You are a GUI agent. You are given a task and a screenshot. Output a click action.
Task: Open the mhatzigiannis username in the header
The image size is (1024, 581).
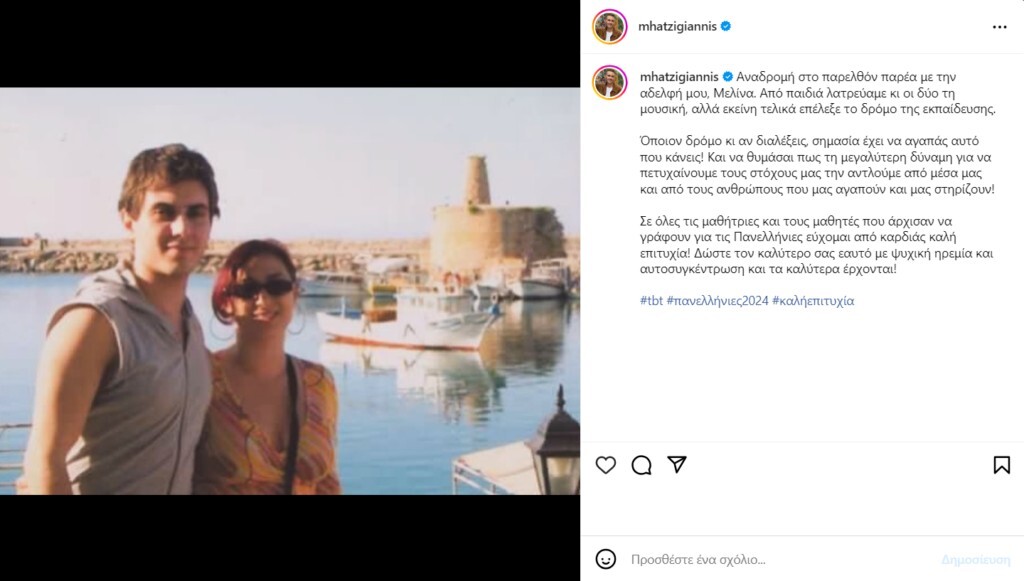click(x=677, y=27)
